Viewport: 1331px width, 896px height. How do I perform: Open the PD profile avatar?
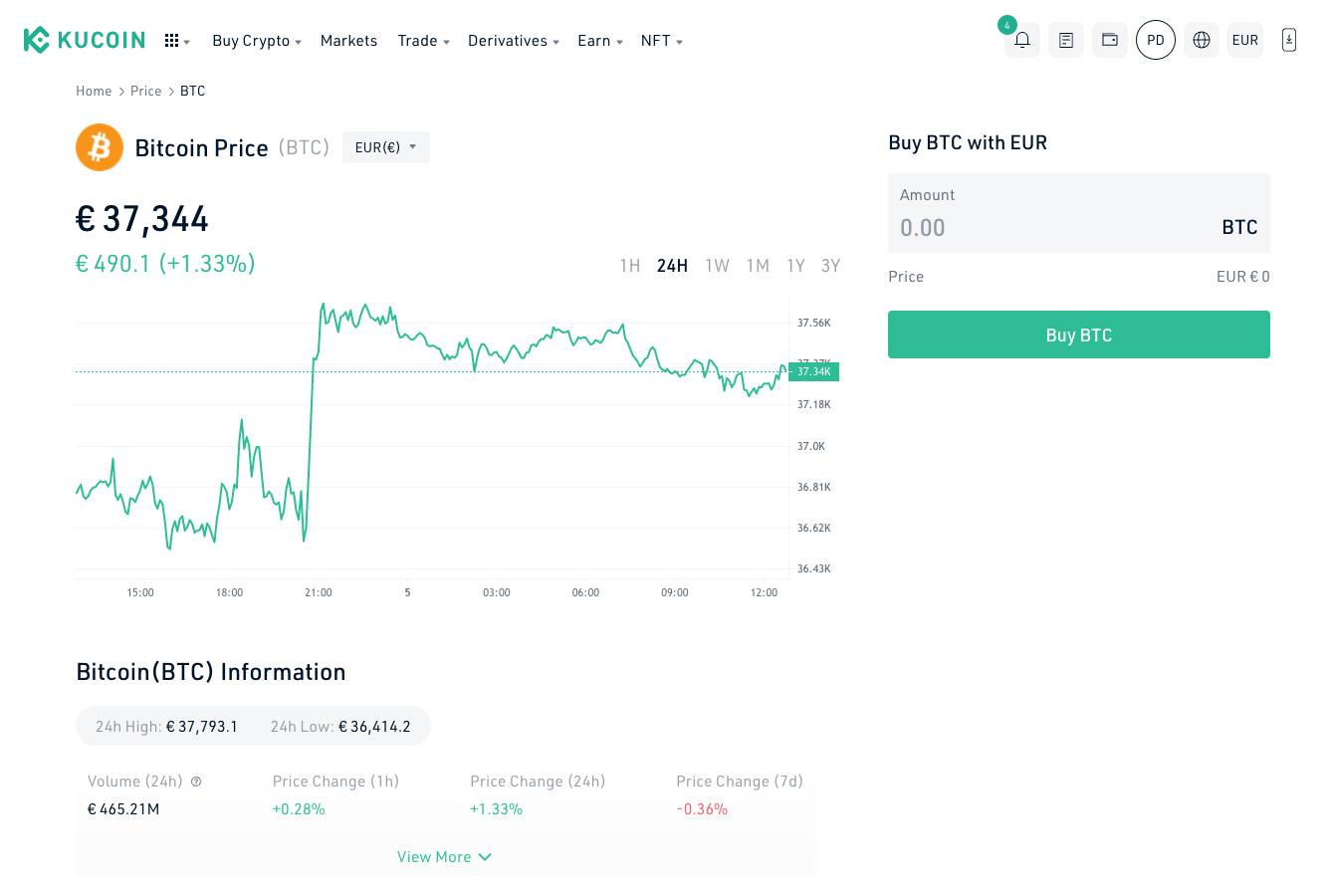(x=1156, y=40)
